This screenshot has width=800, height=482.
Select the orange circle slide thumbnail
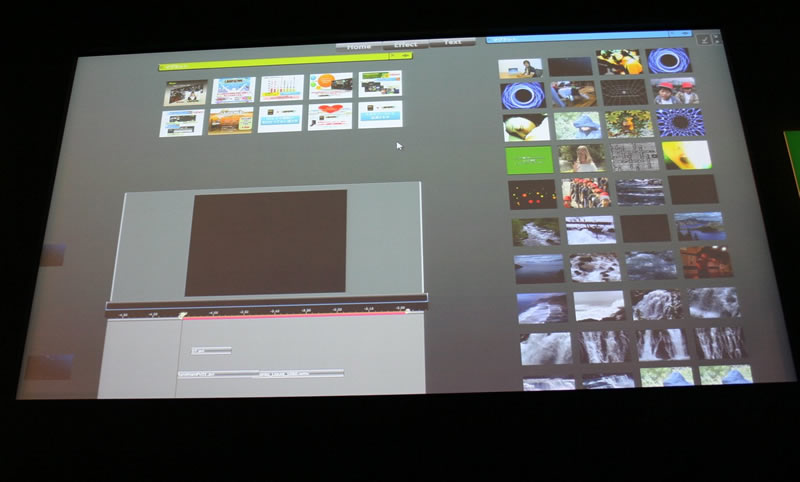click(x=331, y=86)
